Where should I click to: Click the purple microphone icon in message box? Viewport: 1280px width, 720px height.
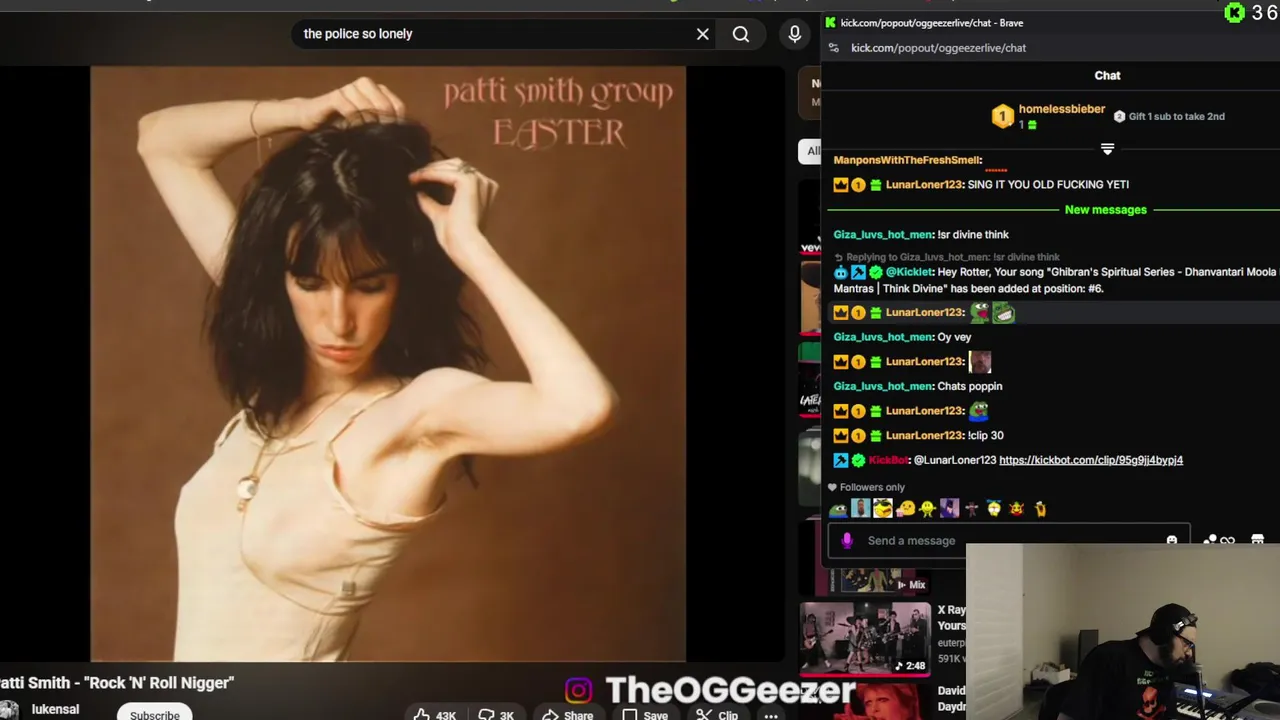pos(846,541)
